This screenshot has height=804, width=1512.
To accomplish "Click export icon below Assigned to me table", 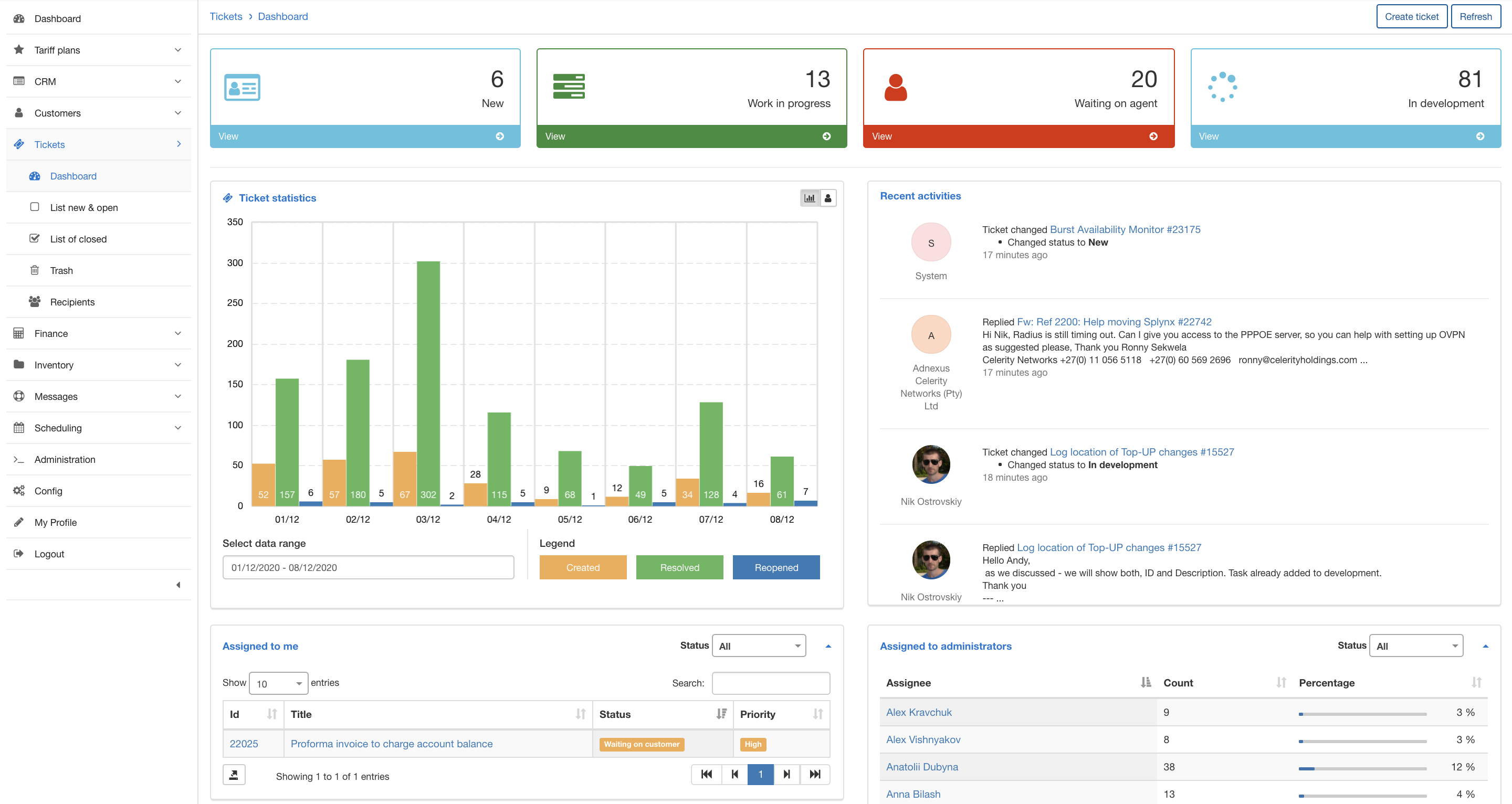I will click(234, 775).
